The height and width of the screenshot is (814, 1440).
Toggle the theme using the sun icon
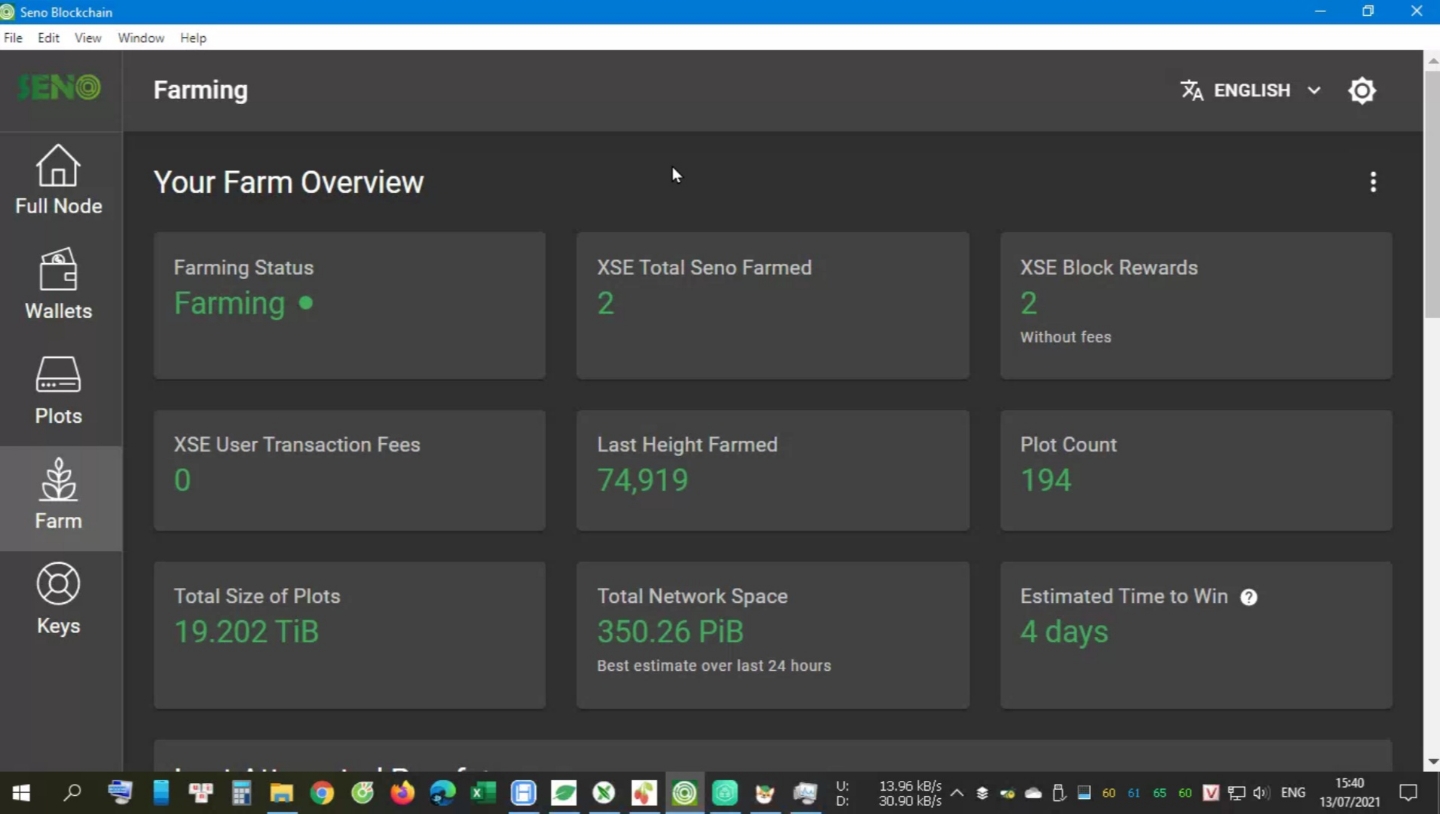click(1362, 91)
